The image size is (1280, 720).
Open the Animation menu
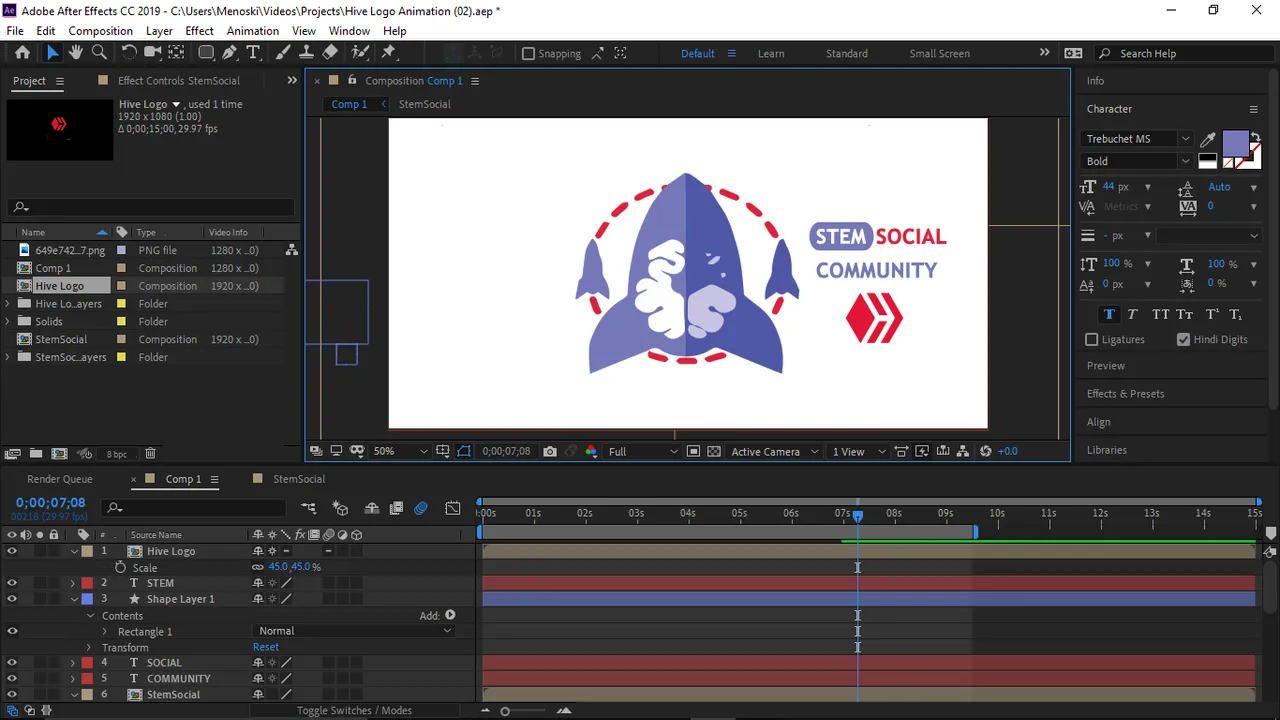coord(253,31)
